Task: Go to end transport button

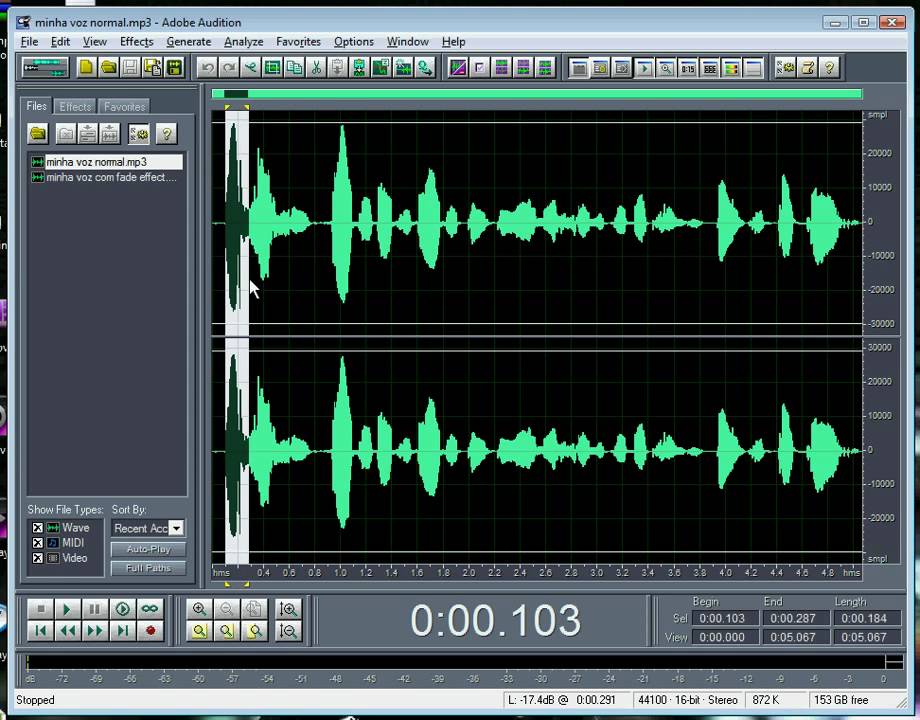Action: (x=122, y=631)
